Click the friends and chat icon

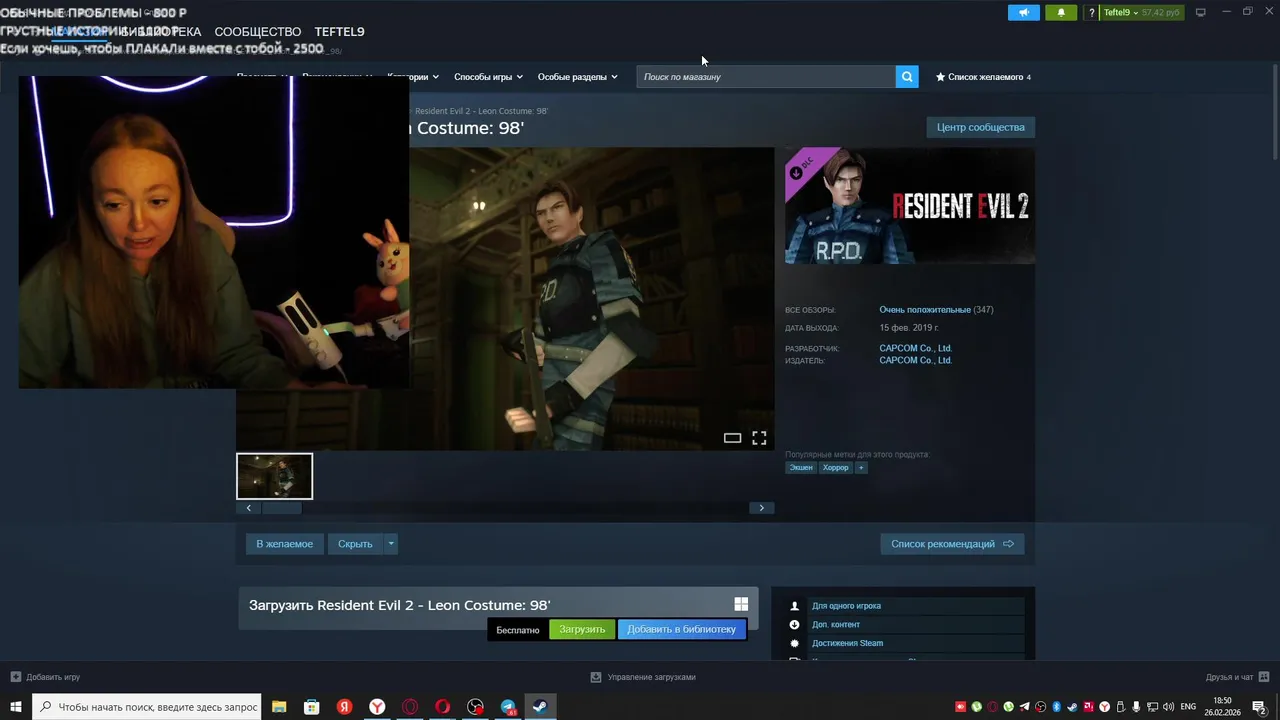coord(1263,677)
